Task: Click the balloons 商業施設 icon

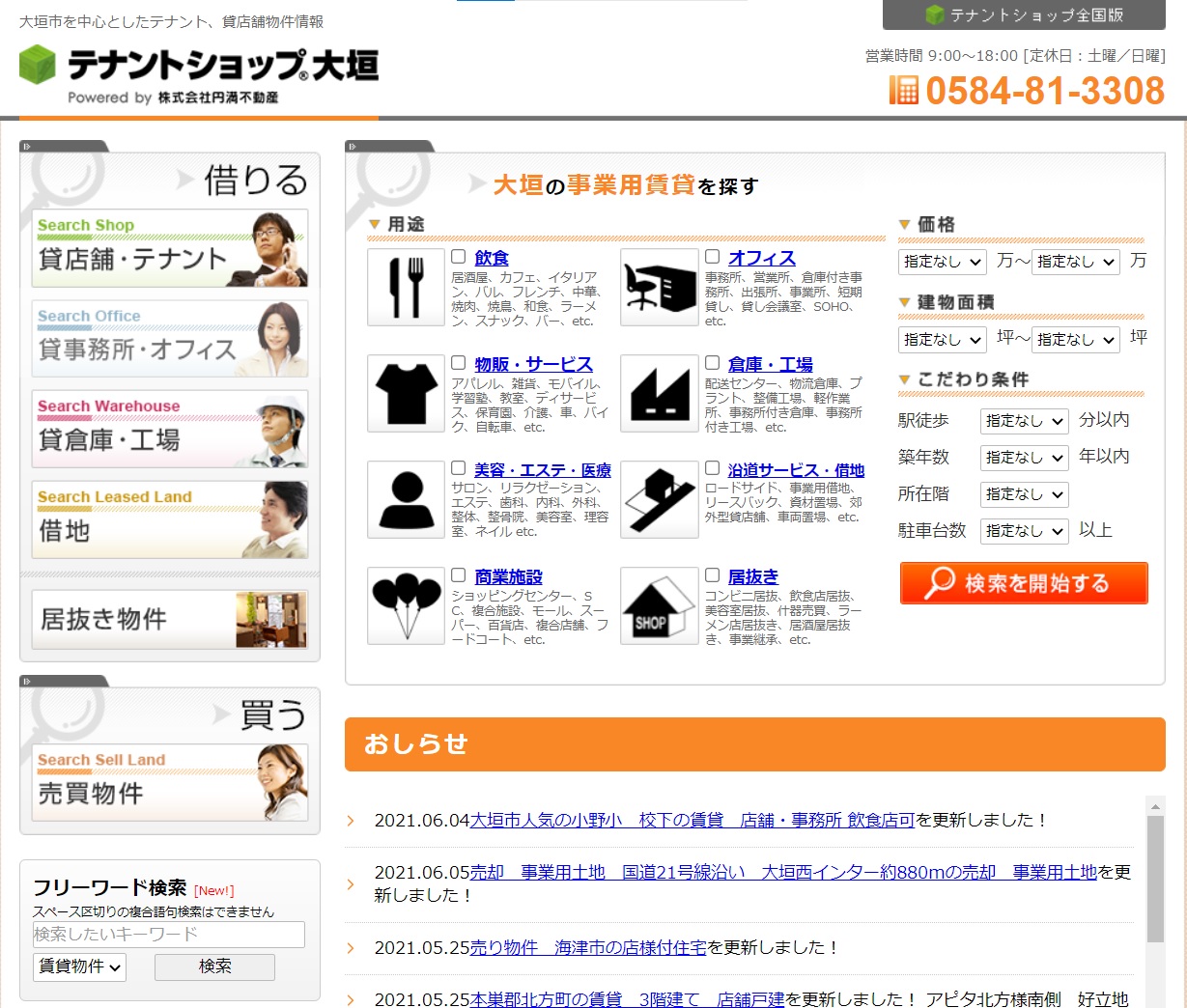Action: pyautogui.click(x=406, y=606)
